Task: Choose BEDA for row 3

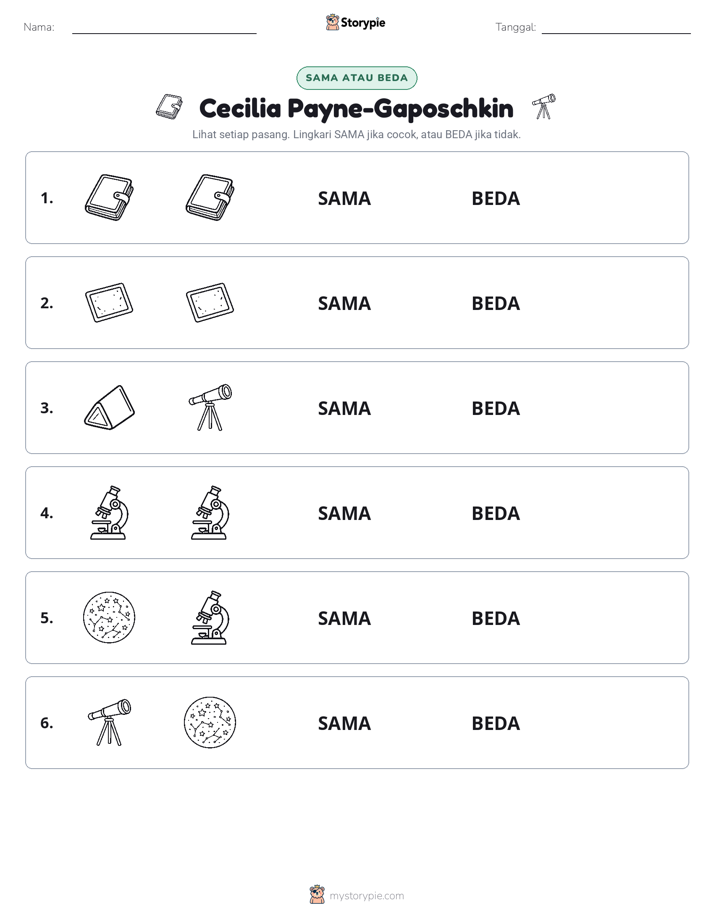Action: pyautogui.click(x=495, y=408)
